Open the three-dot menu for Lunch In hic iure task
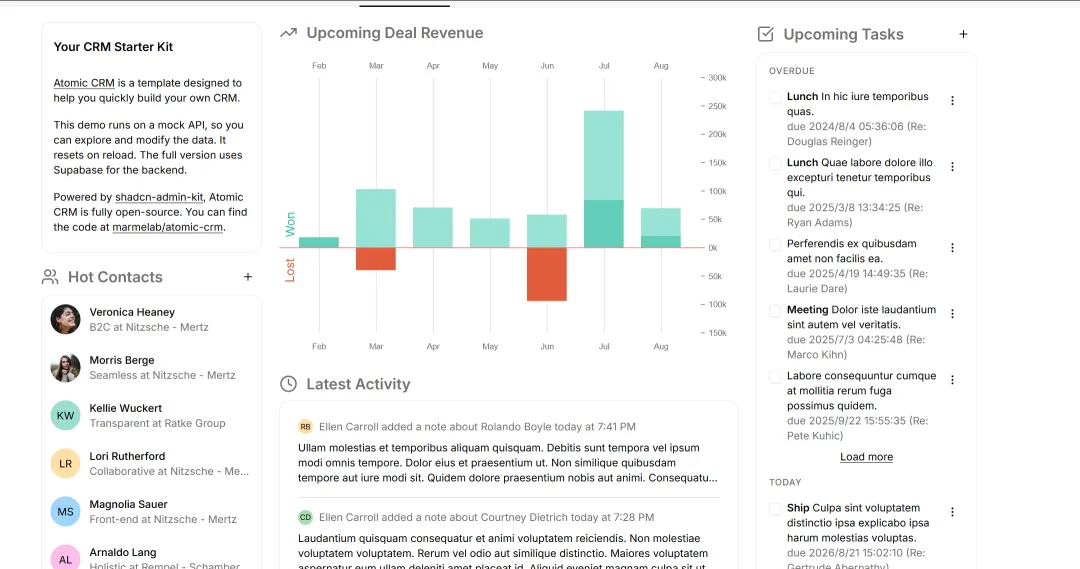 953,101
